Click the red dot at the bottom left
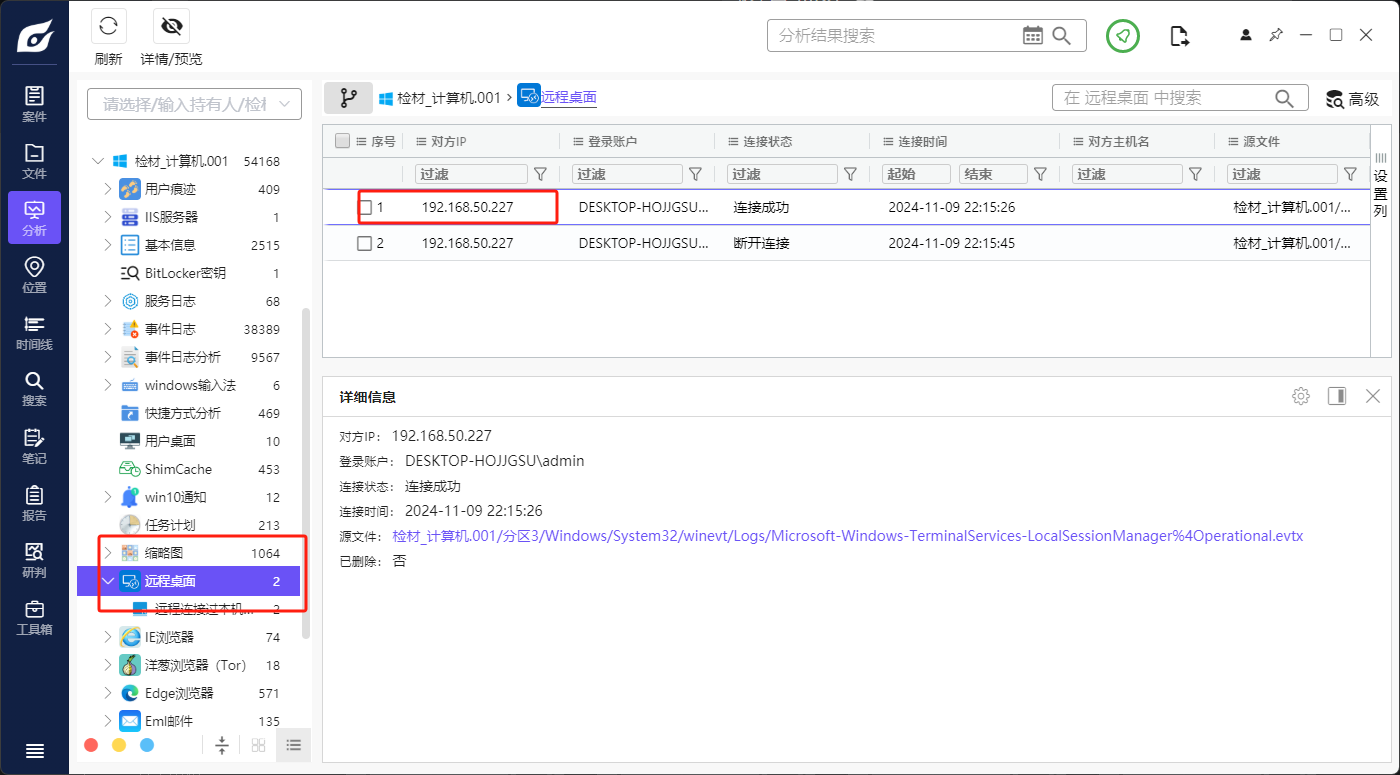 [x=91, y=745]
